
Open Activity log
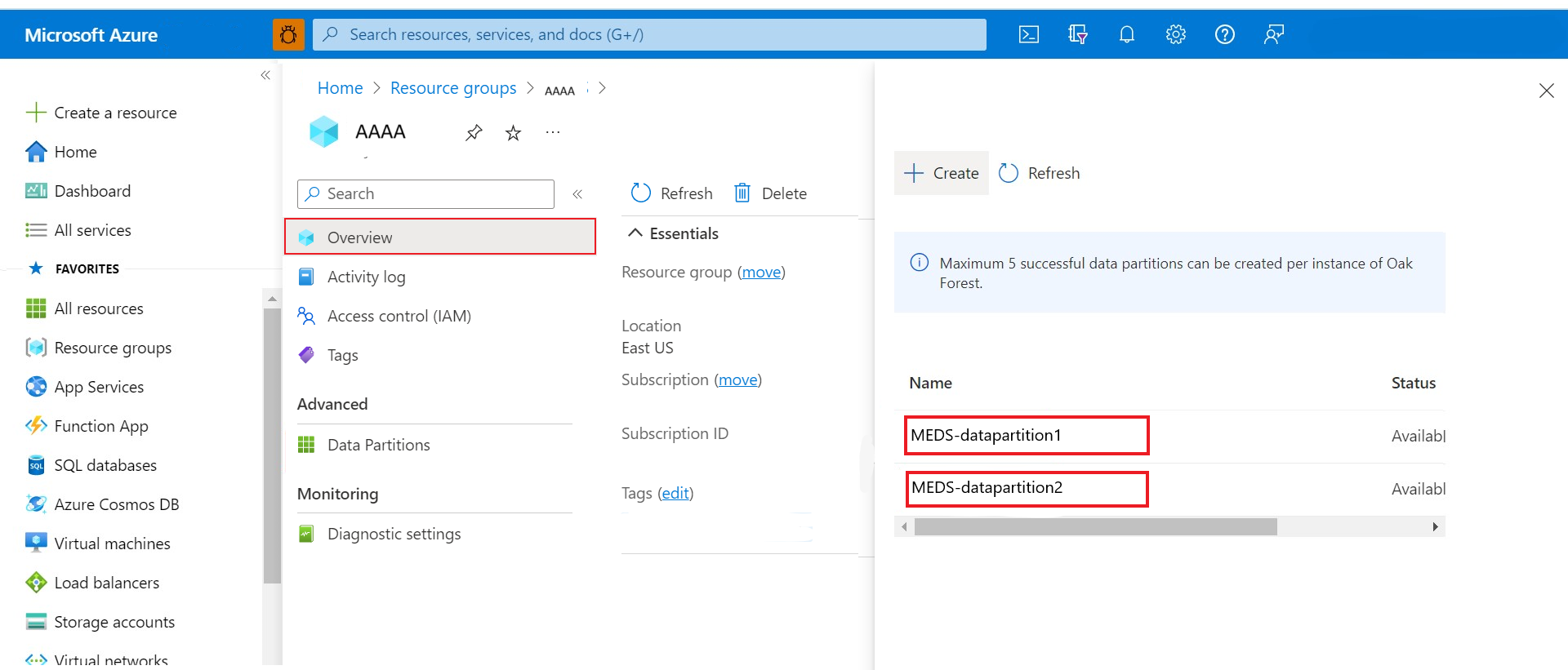(x=366, y=277)
